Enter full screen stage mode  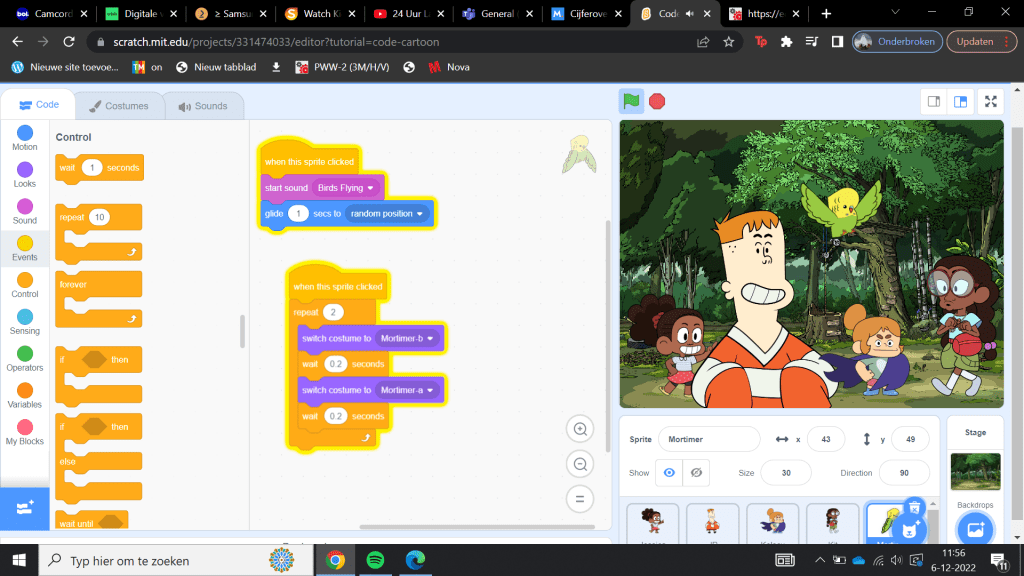pyautogui.click(x=990, y=101)
